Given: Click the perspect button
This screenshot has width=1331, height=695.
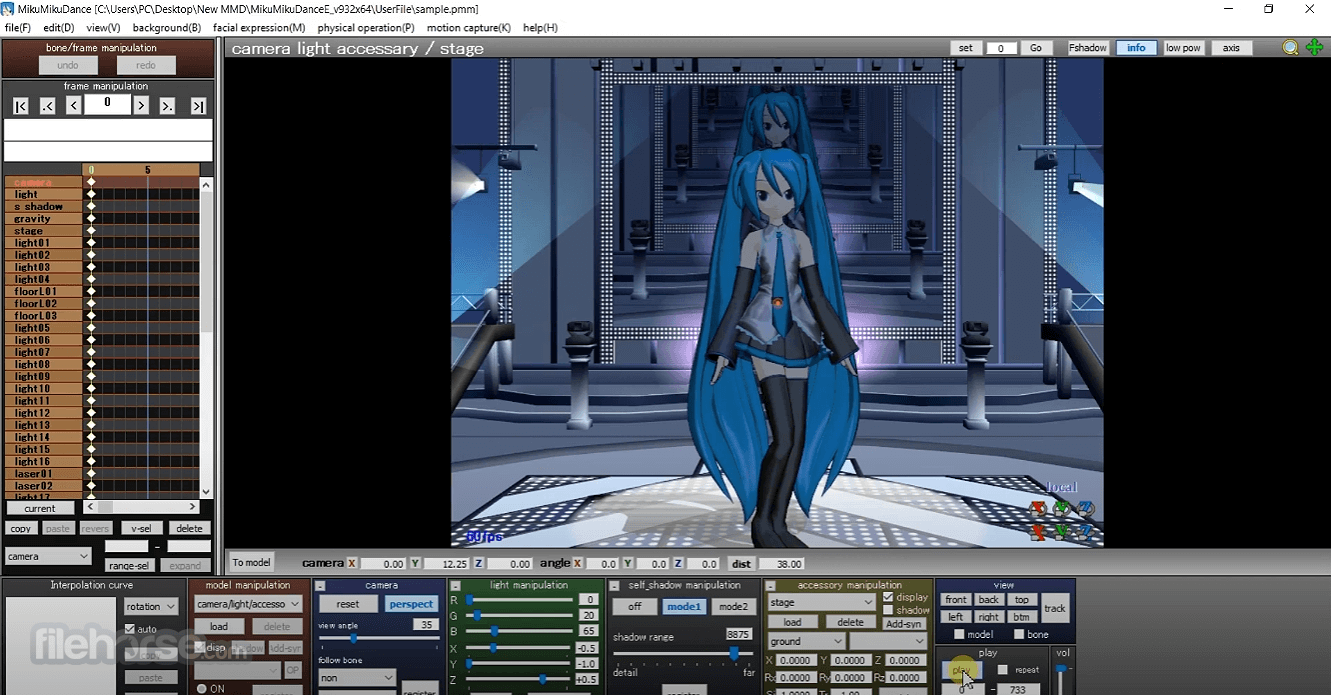Looking at the screenshot, I should [411, 604].
